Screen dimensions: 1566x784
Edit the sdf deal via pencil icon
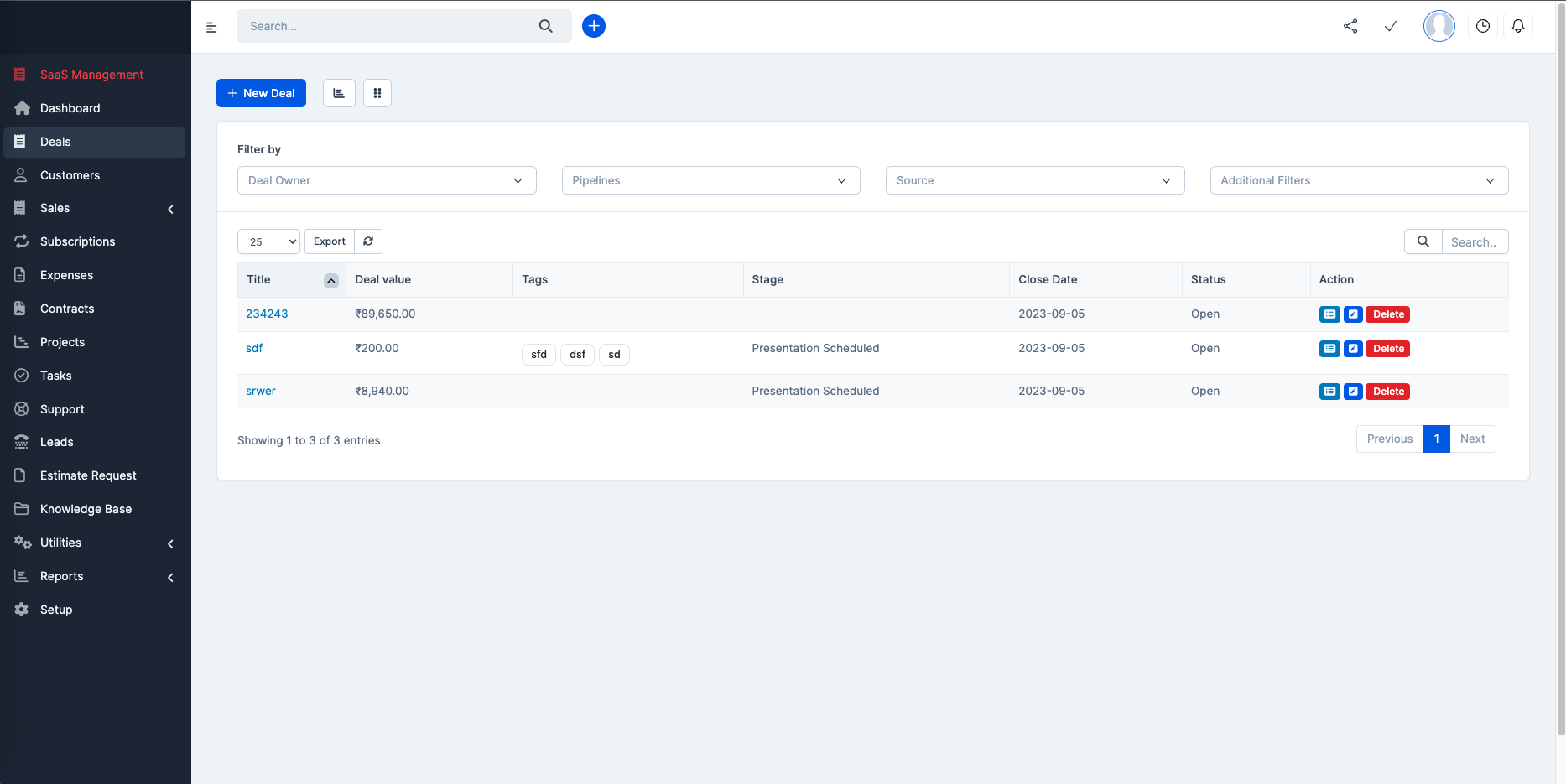[1353, 349]
